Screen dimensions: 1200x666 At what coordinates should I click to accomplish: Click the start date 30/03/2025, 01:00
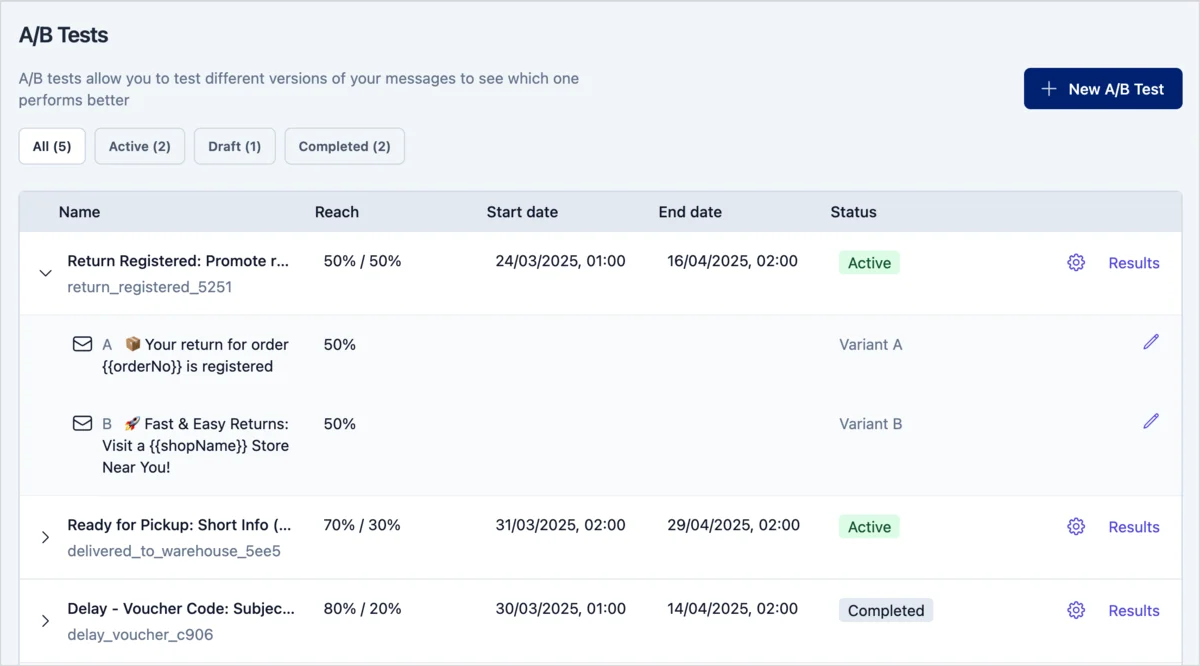(x=560, y=608)
